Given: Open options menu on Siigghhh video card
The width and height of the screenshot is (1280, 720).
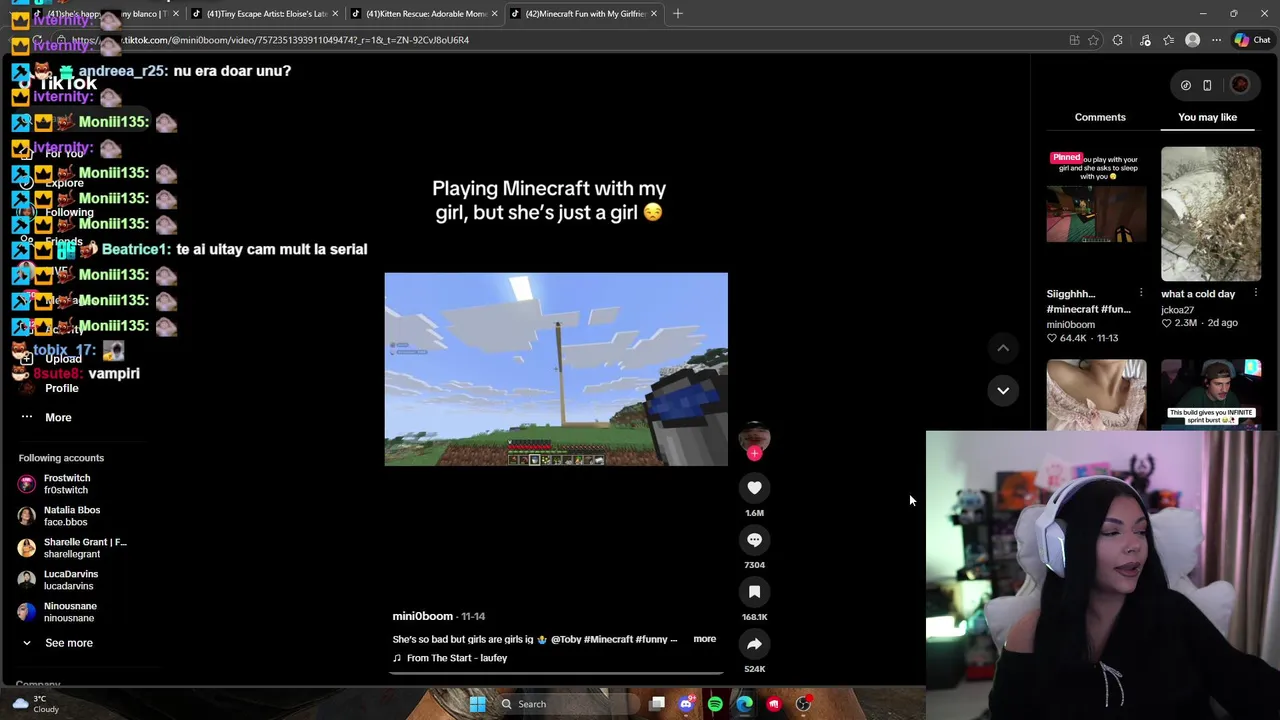Looking at the screenshot, I should click(x=1141, y=293).
